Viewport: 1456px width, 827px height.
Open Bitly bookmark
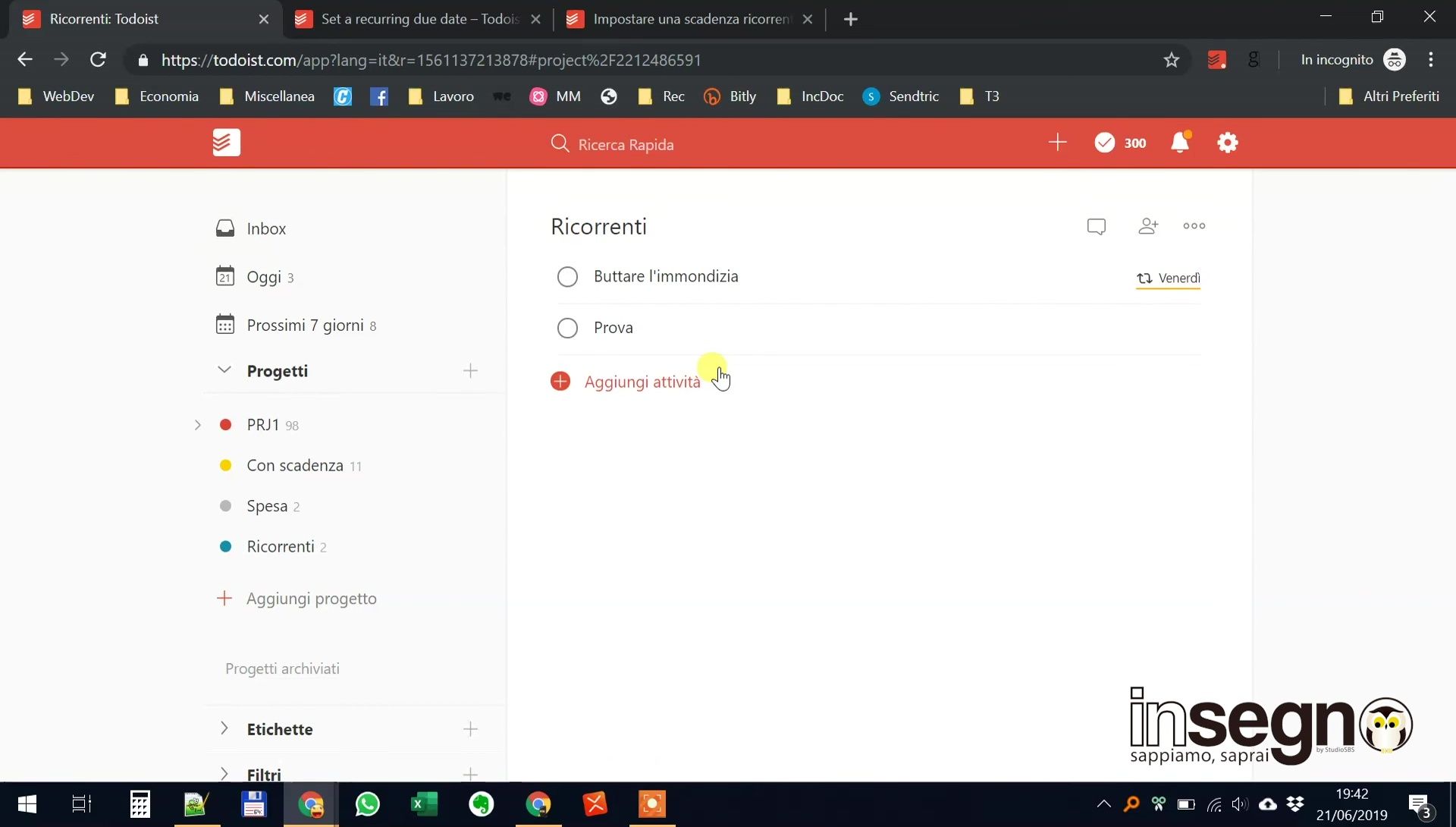pos(730,96)
